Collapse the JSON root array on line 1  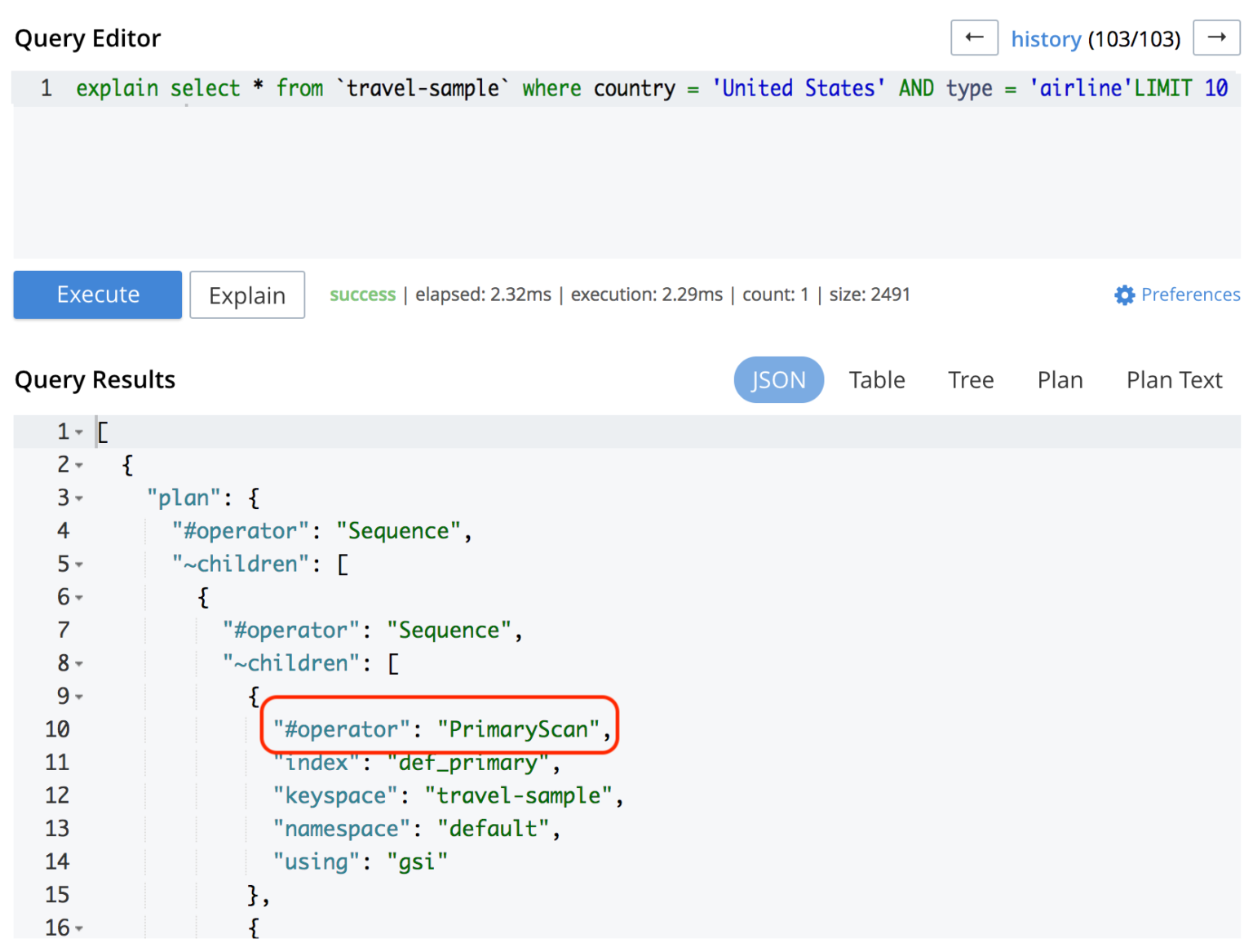click(77, 432)
